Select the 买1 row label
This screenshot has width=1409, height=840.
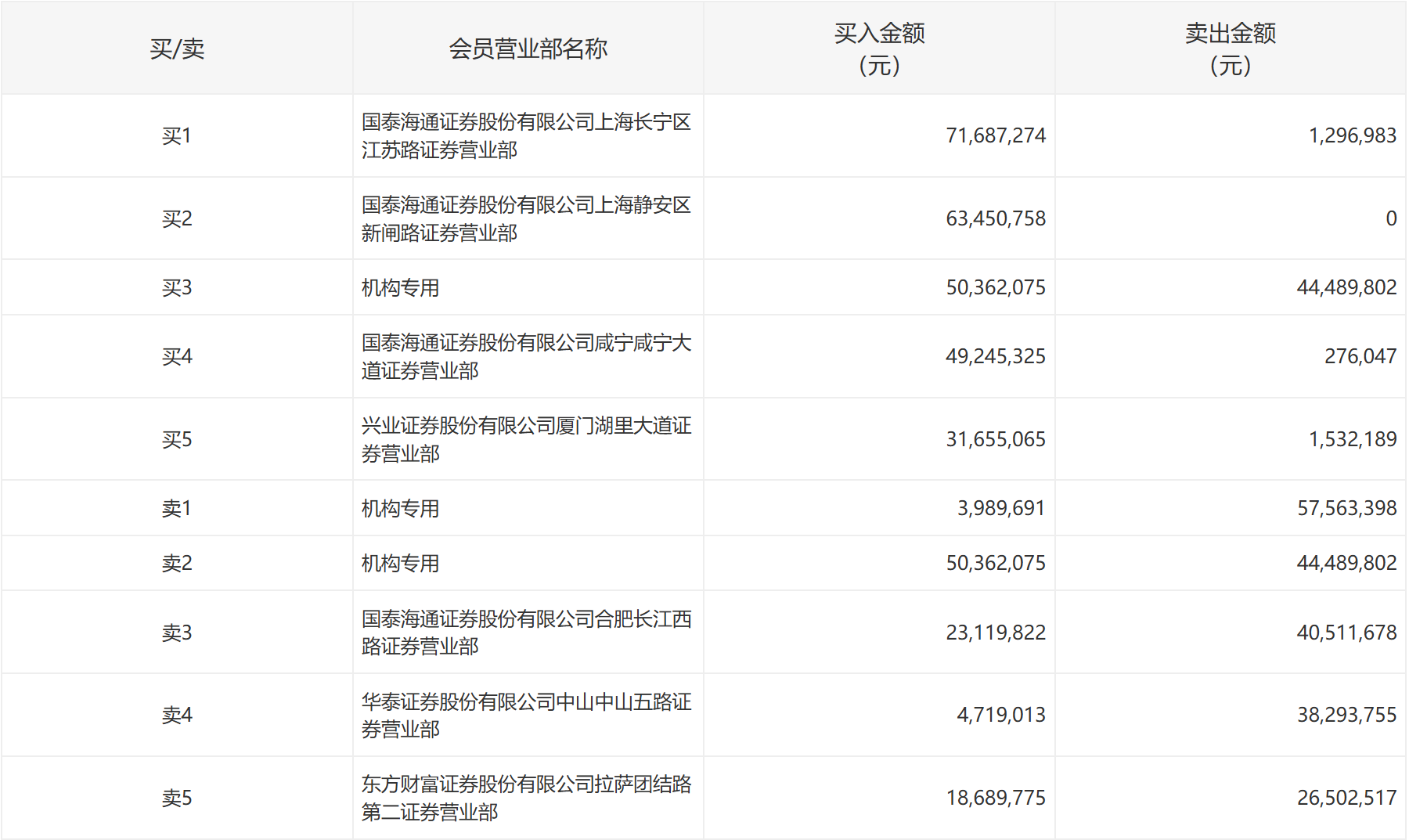177,135
